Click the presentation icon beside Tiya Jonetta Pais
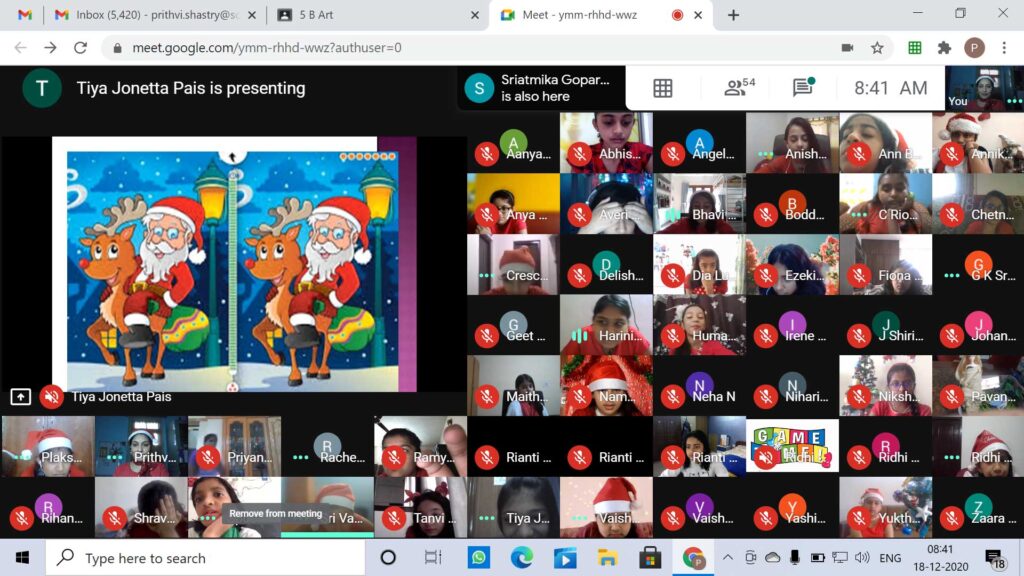This screenshot has height=576, width=1024. (20, 396)
